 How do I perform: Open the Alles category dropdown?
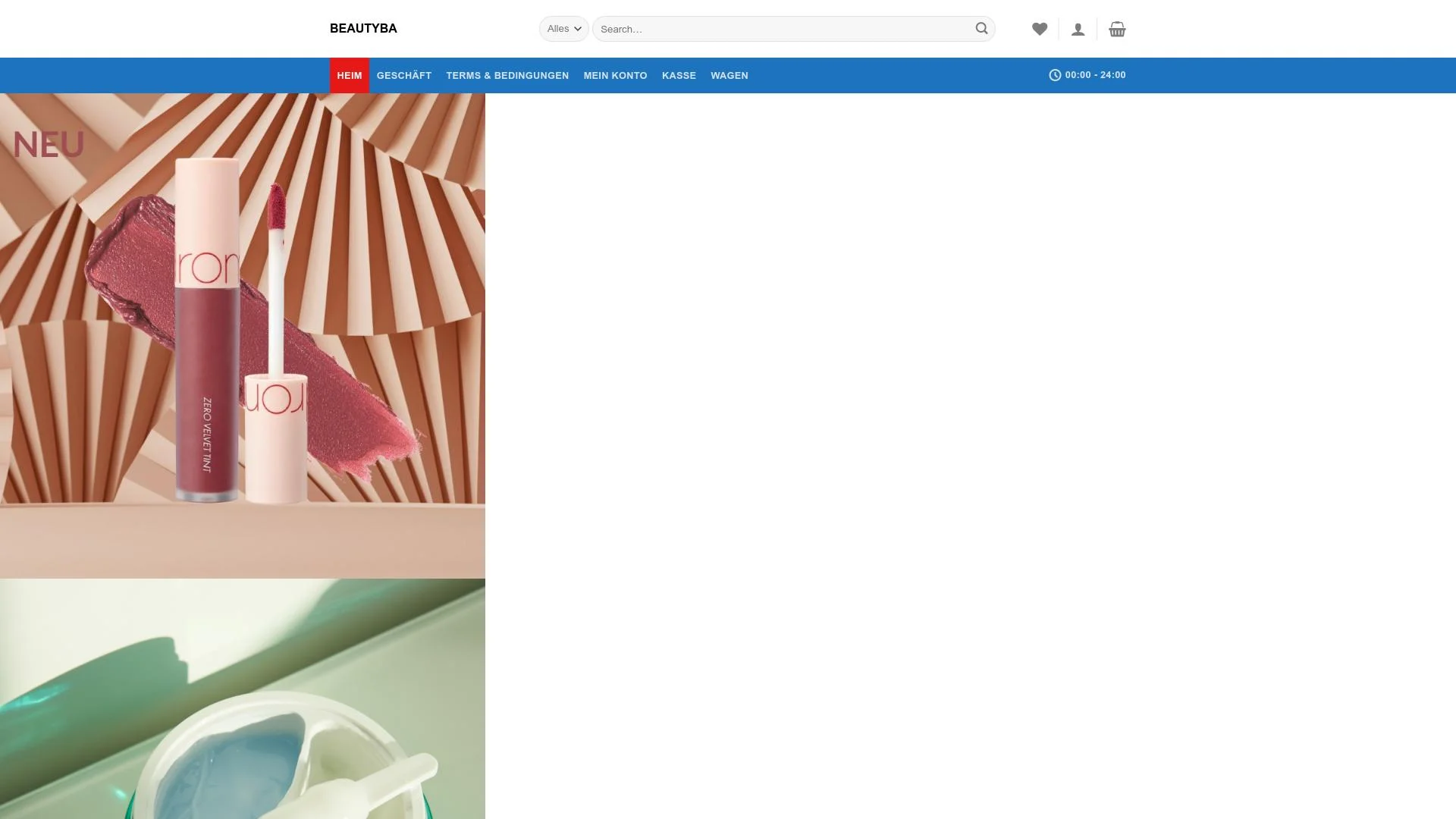click(x=563, y=29)
